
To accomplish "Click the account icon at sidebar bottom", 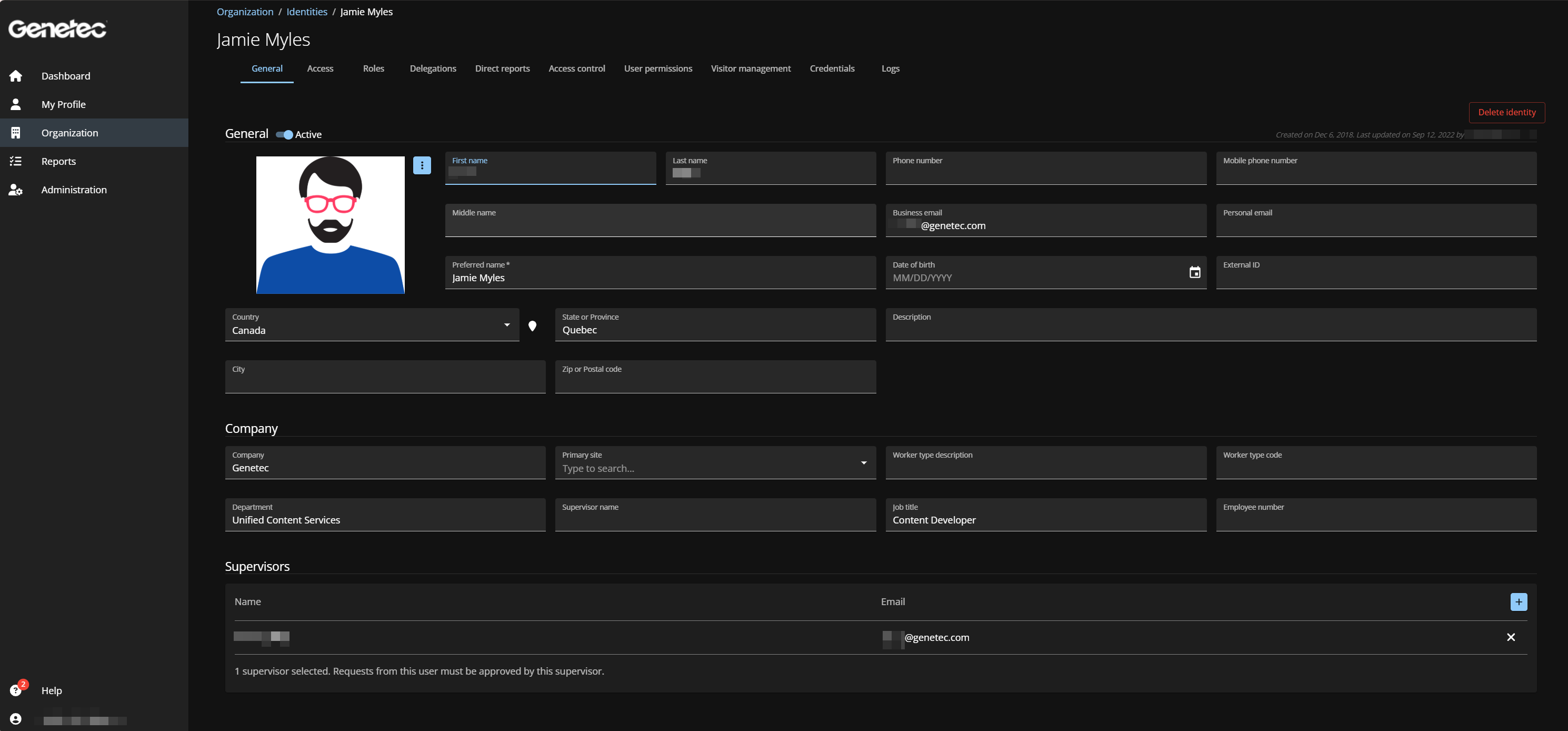I will click(15, 718).
